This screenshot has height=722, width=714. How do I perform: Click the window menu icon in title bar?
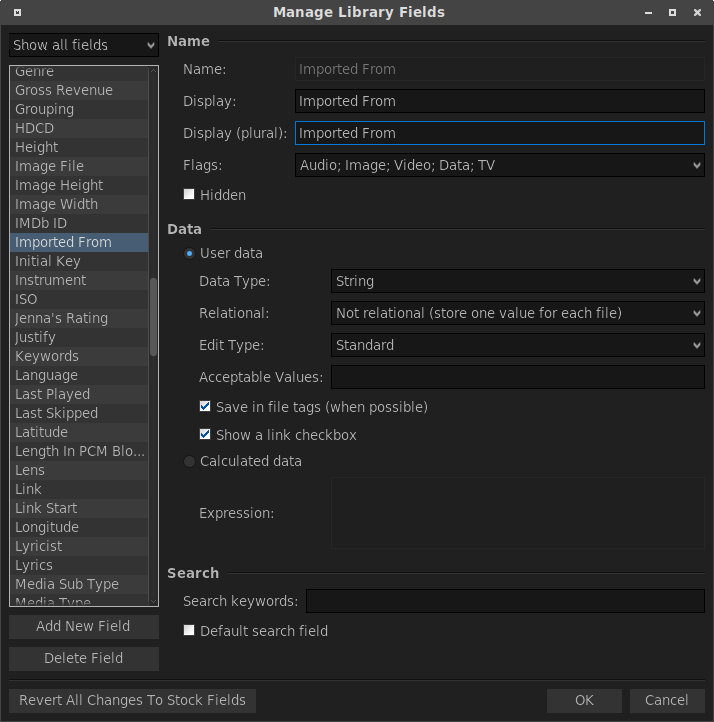tap(18, 13)
